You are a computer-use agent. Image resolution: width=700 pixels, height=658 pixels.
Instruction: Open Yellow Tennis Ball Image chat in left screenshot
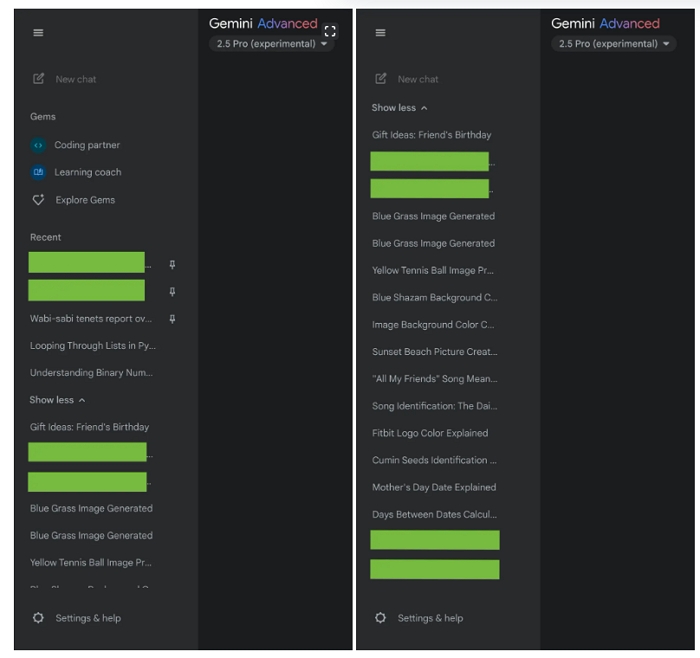point(91,563)
